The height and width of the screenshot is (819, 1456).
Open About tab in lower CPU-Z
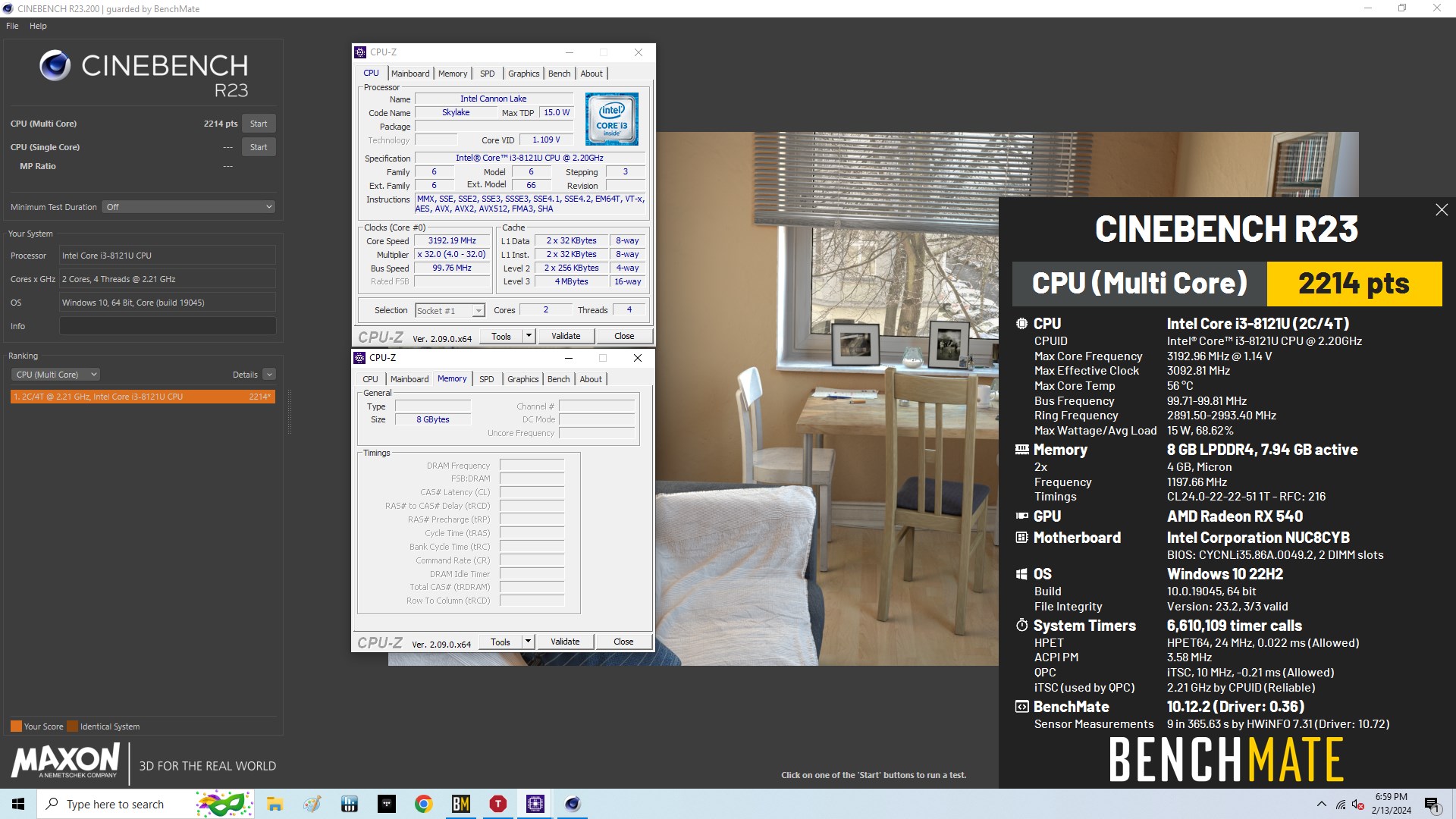(591, 379)
